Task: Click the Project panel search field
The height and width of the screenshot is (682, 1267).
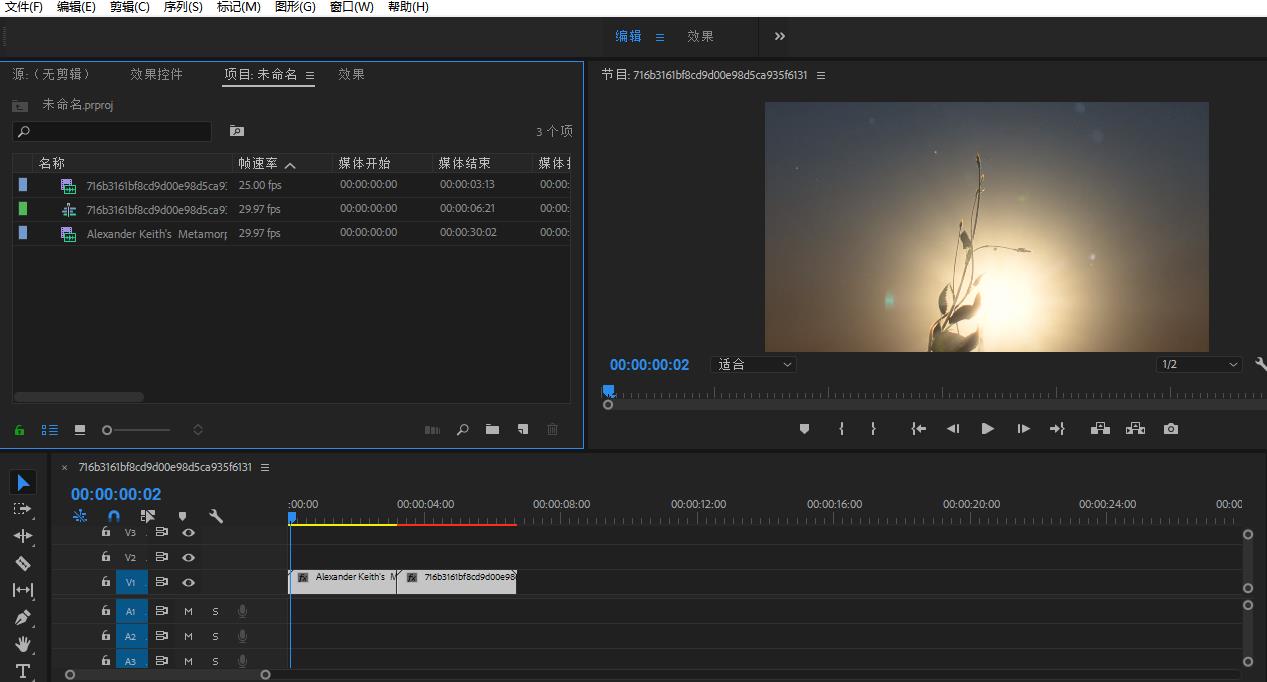Action: [x=112, y=131]
